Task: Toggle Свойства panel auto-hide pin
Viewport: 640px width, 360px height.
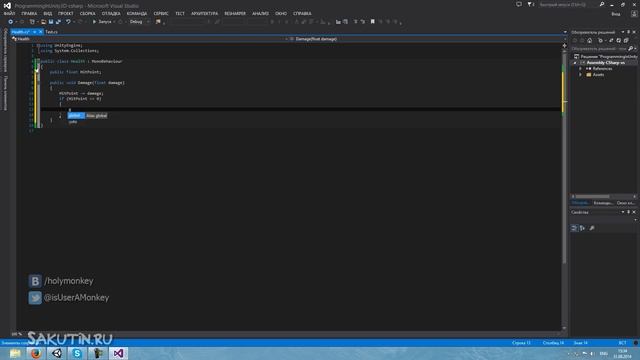Action: [x=629, y=212]
